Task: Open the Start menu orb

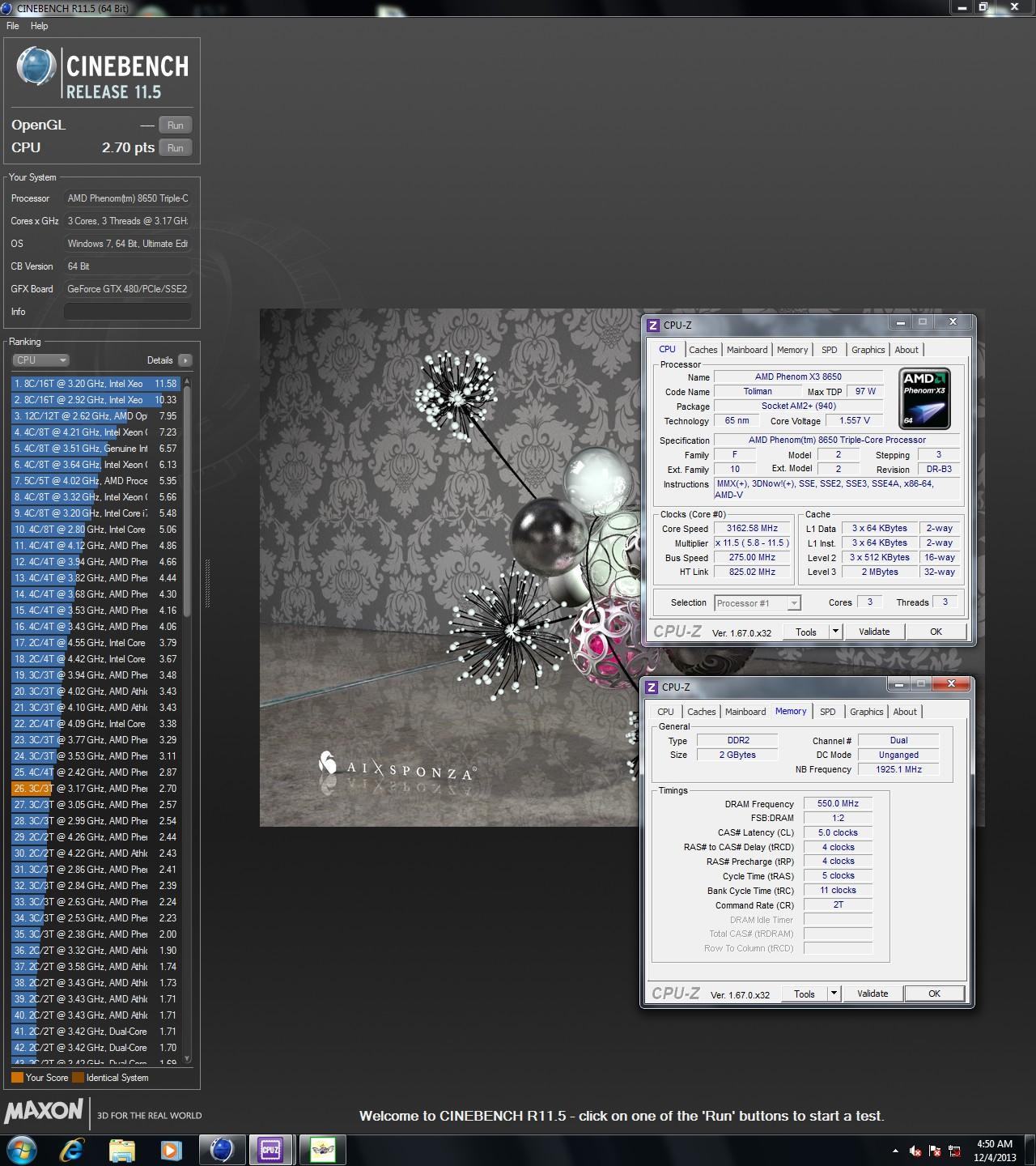Action: click(20, 1150)
